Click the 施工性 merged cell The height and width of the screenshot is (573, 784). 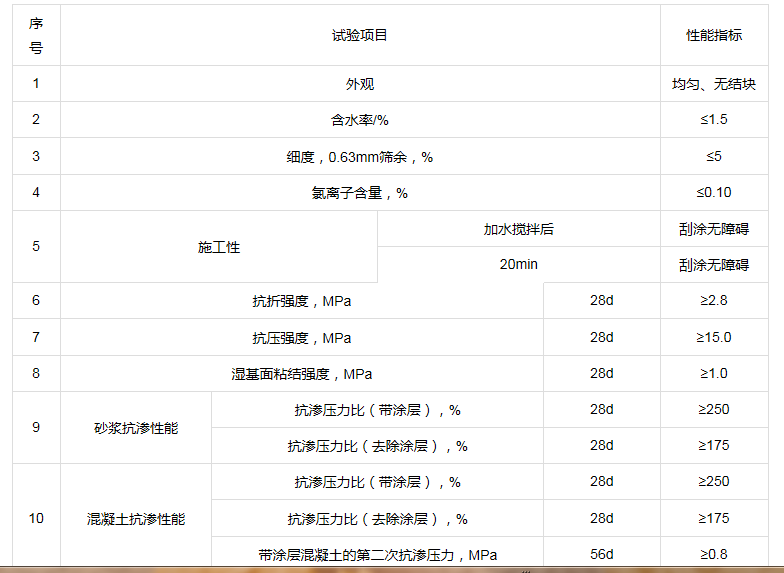point(218,247)
